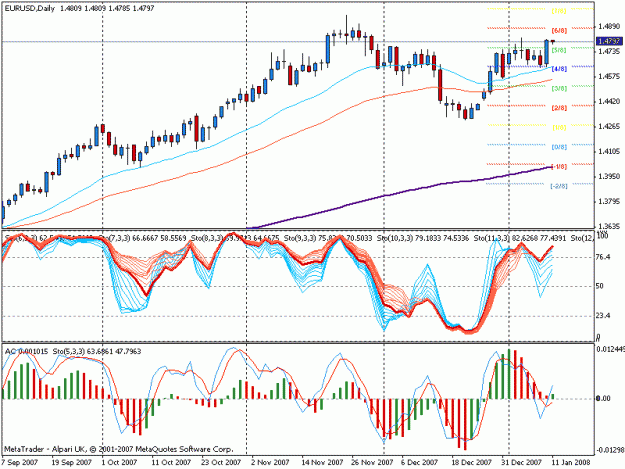Select the [6/8] Murrey level label

point(559,31)
